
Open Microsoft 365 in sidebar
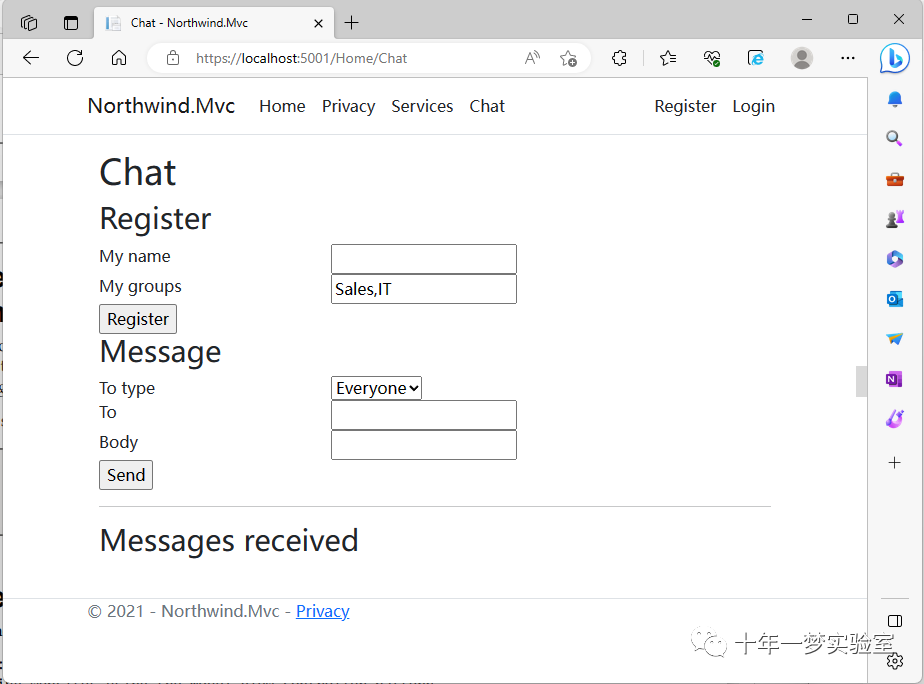895,259
